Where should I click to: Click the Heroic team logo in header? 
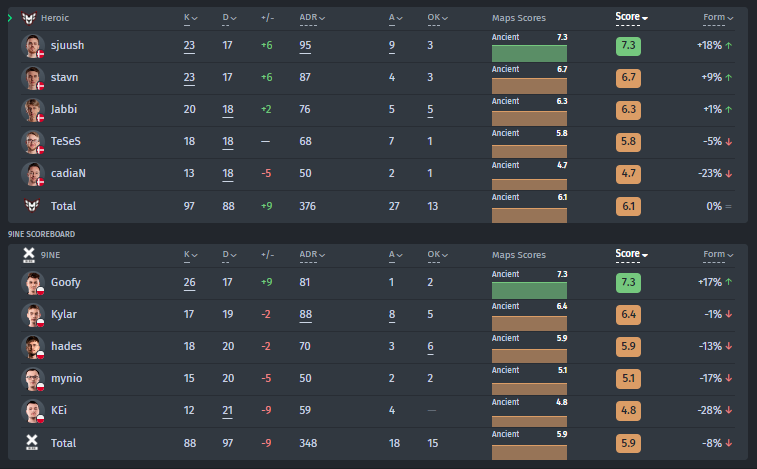[x=29, y=18]
